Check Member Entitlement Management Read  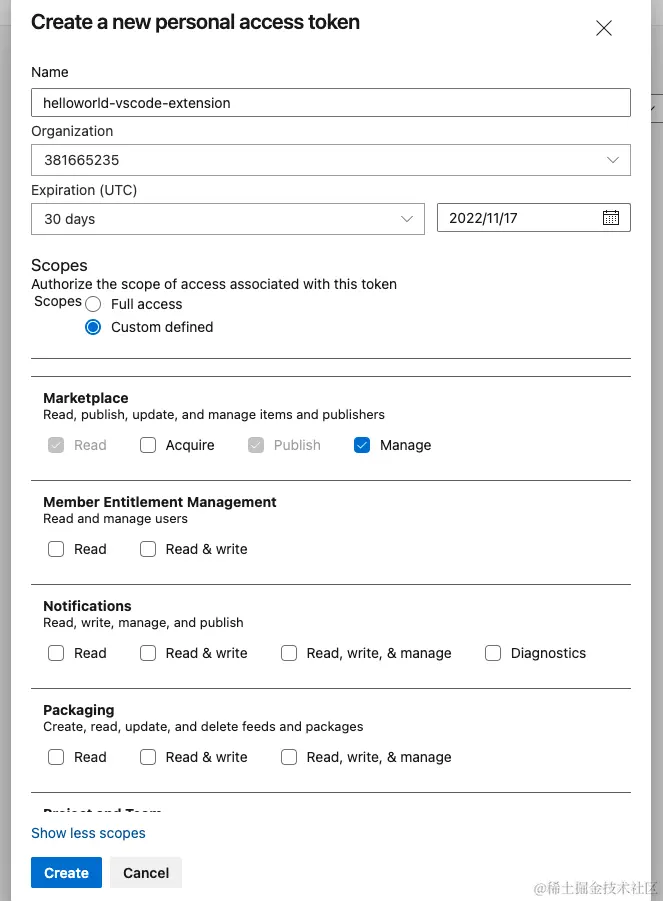[56, 549]
